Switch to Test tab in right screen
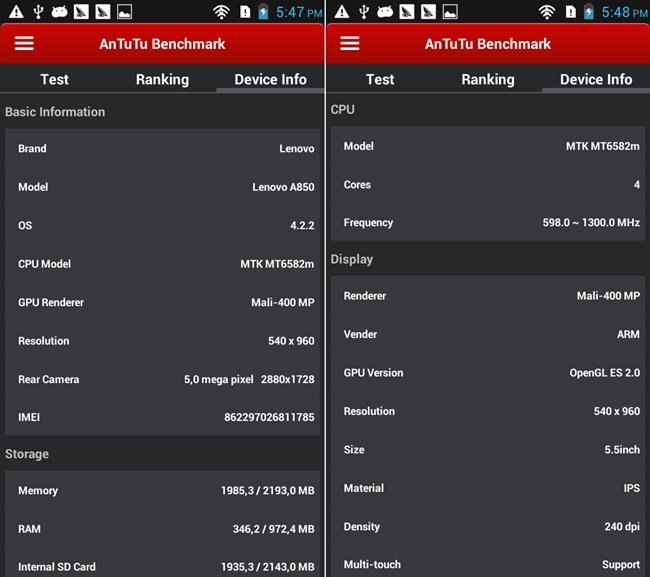Screen dimensions: 650x577 coord(380,79)
